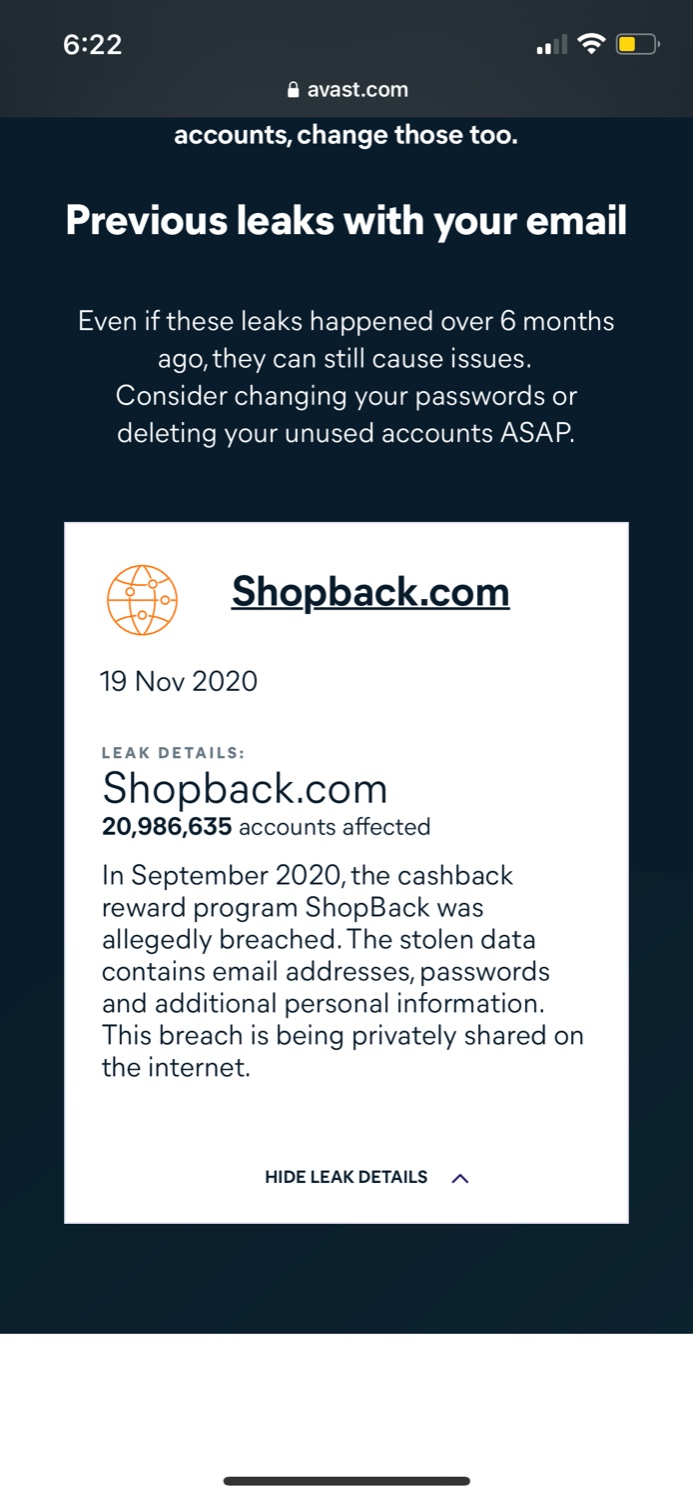Tap the padlock icon beside avast.com
This screenshot has height=1500, width=693.
(293, 90)
